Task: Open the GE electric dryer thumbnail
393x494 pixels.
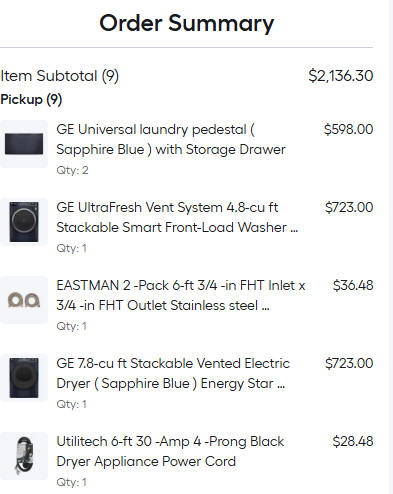Action: coord(24,378)
